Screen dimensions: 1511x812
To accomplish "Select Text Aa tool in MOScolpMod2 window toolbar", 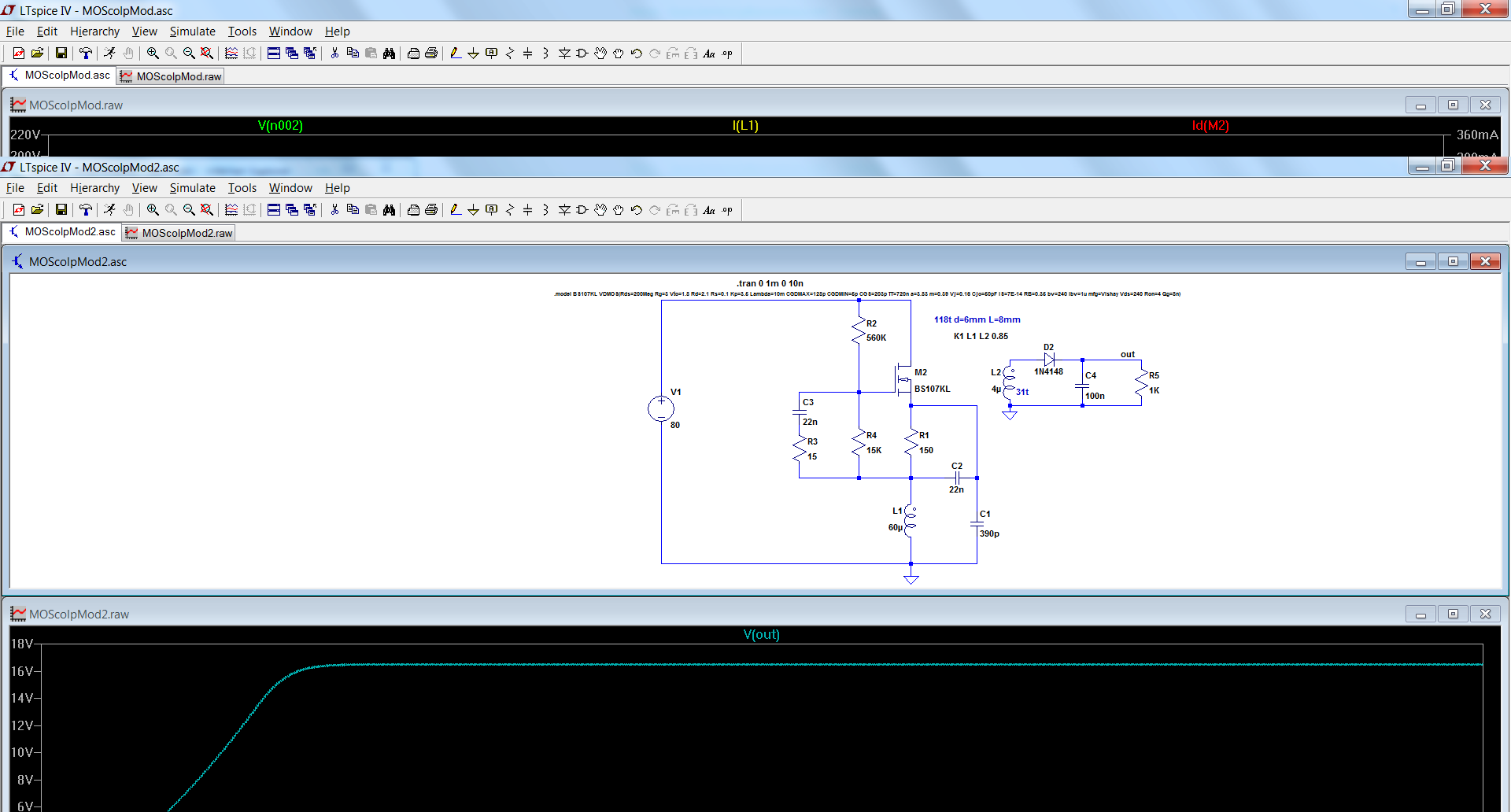I will tap(709, 210).
